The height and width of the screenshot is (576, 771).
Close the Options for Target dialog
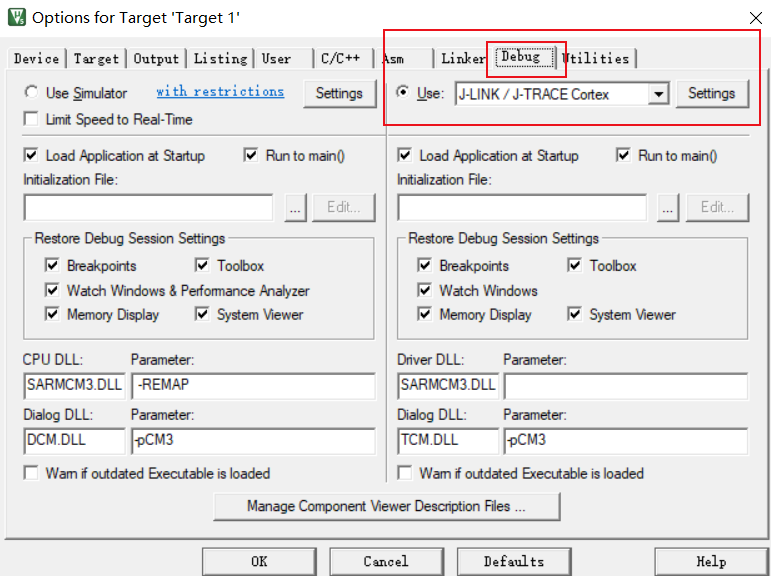click(x=756, y=18)
